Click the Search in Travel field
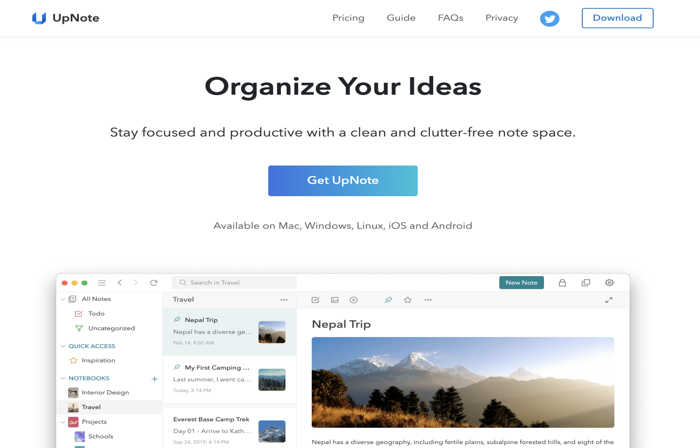 click(x=234, y=282)
